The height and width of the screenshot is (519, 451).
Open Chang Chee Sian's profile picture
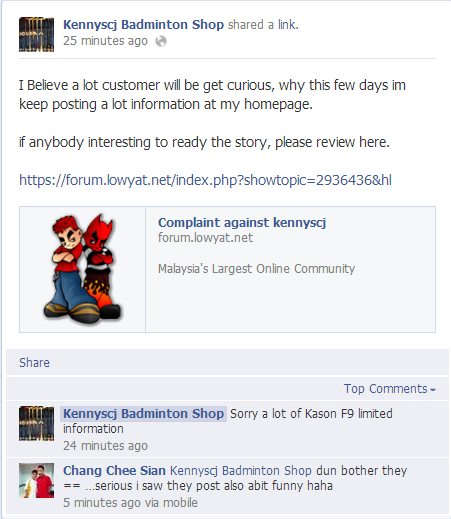tap(36, 480)
